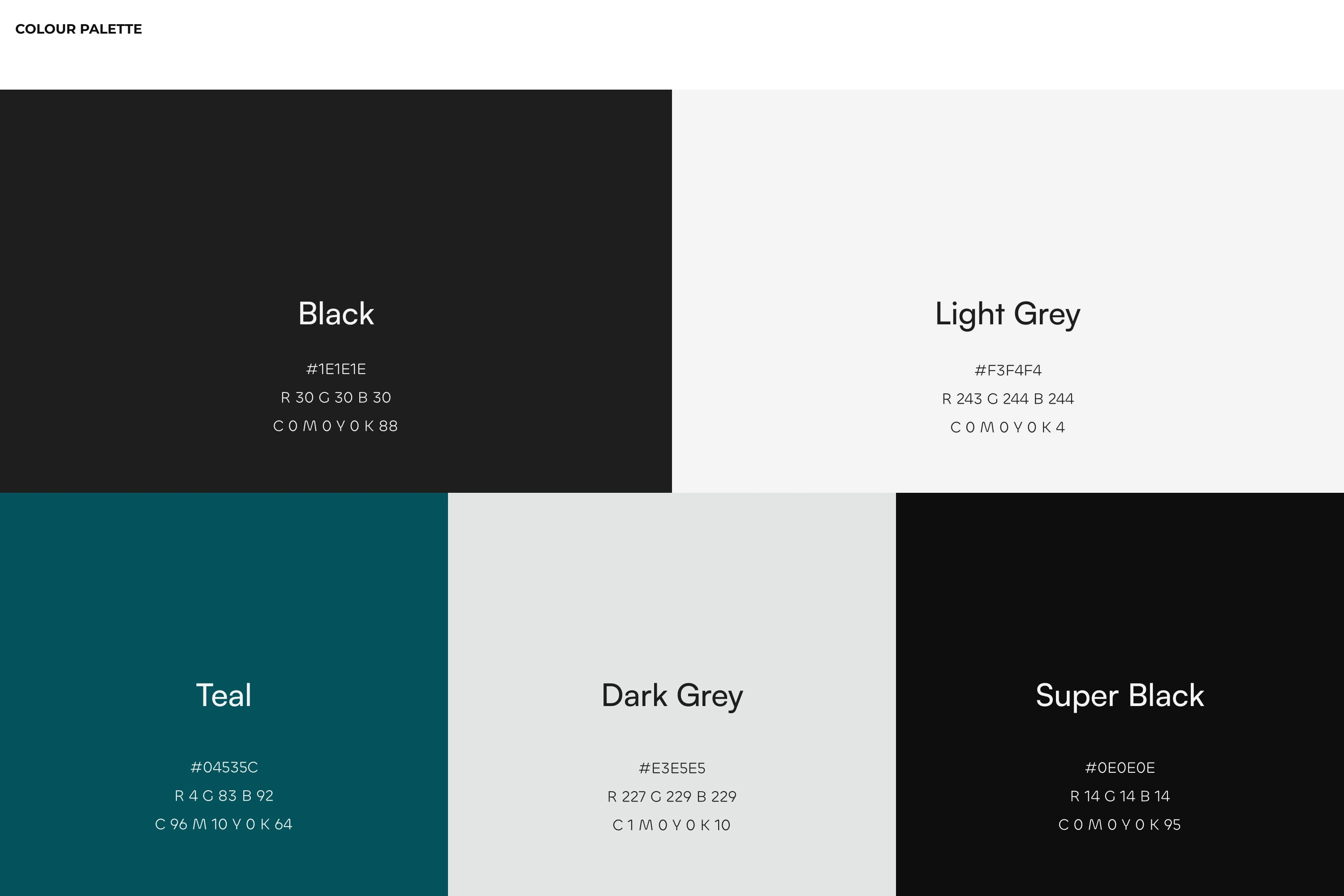
Task: Click hex code #0E0E0E
Action: click(x=1120, y=768)
